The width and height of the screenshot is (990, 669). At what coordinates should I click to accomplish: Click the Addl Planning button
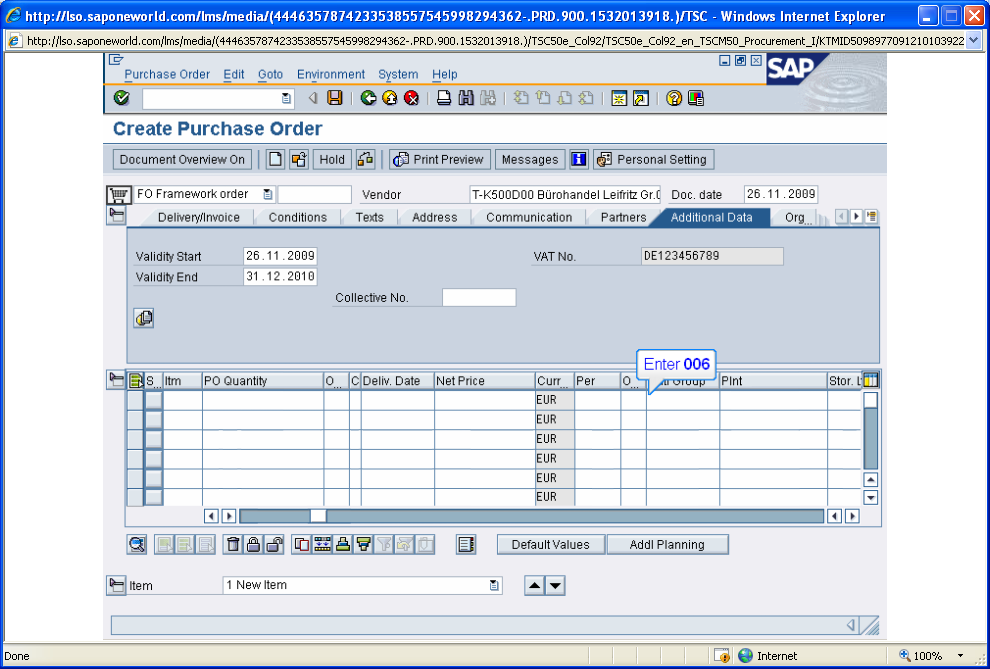(x=667, y=545)
